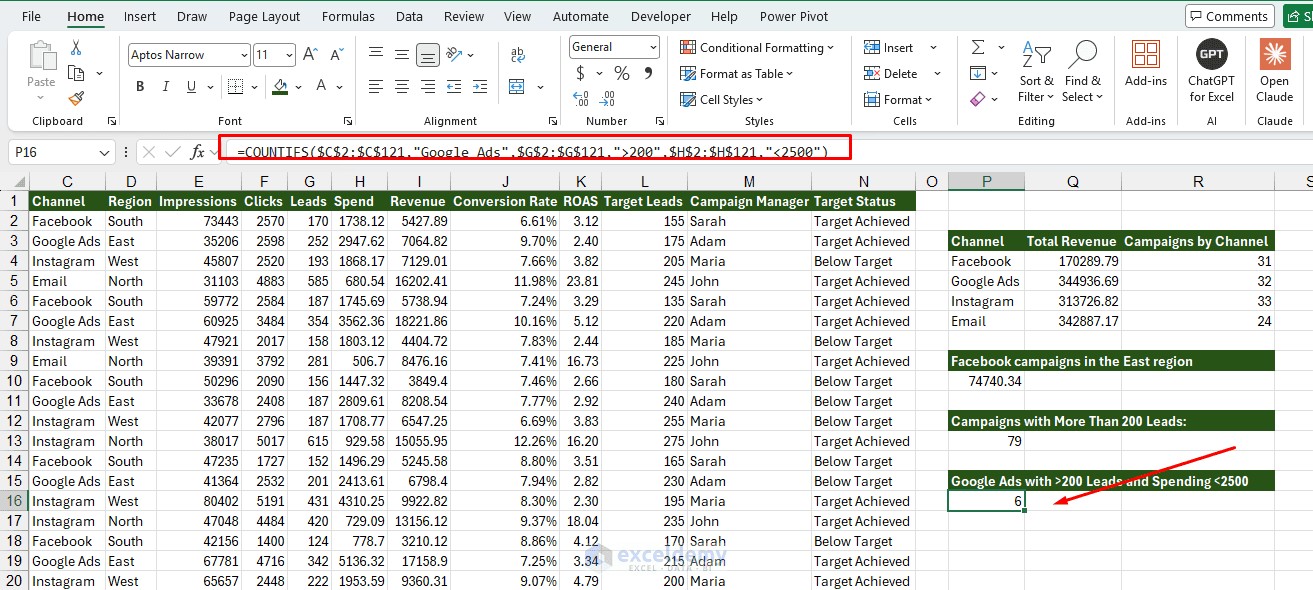The height and width of the screenshot is (590, 1313).
Task: Open the Insert cells dropdown arrow
Action: (x=934, y=47)
